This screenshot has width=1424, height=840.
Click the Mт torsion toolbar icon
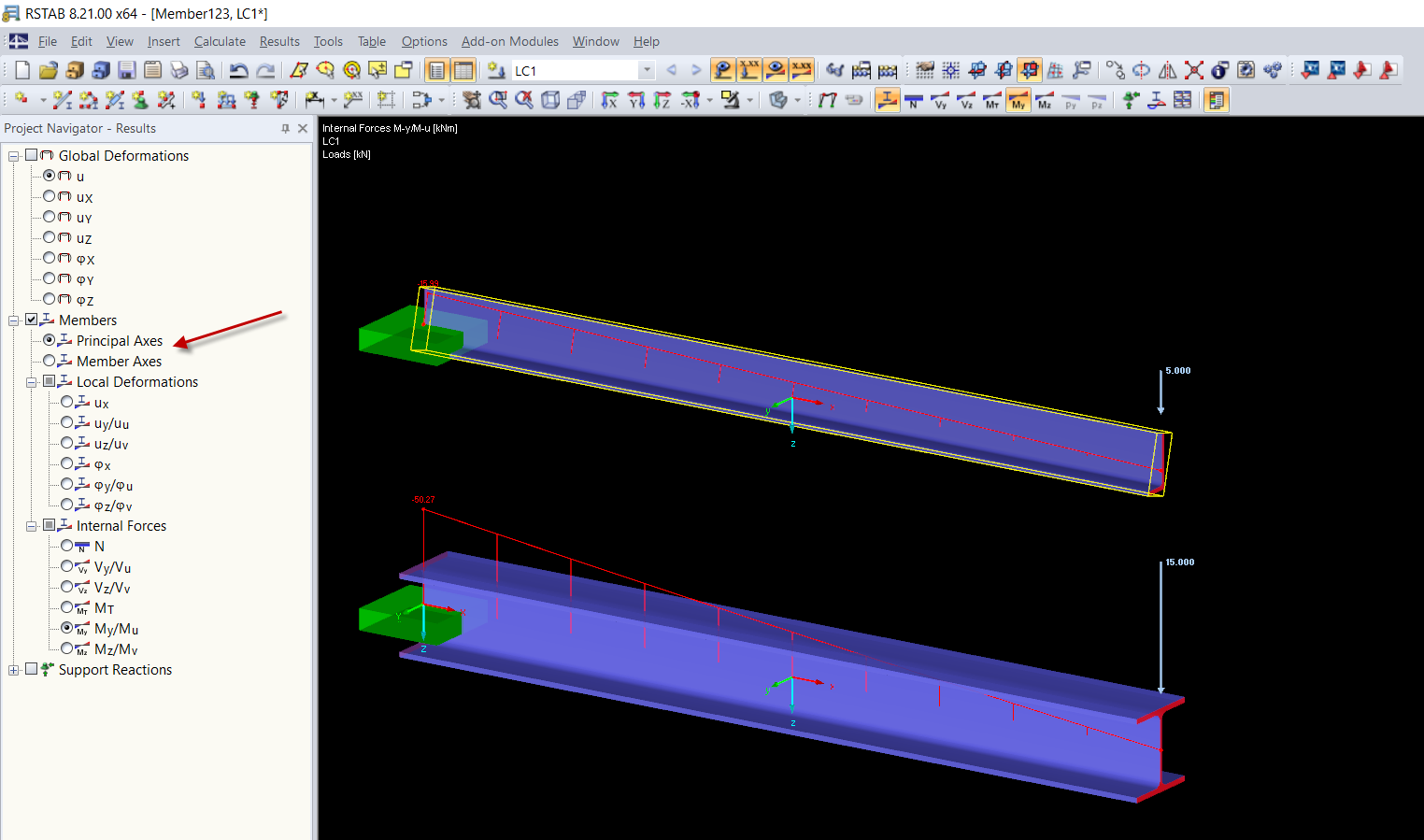tap(992, 100)
